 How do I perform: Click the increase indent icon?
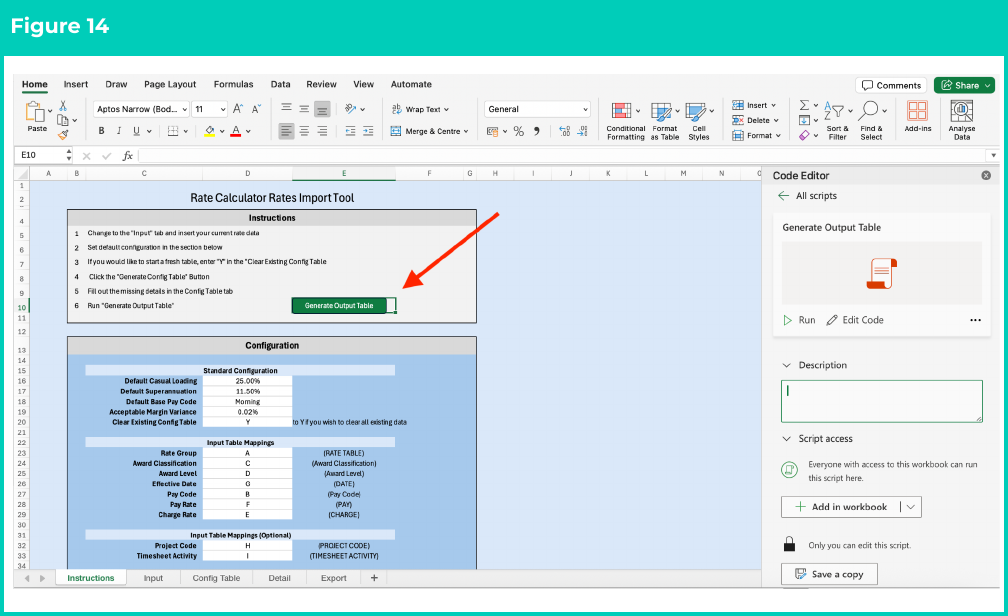click(368, 131)
